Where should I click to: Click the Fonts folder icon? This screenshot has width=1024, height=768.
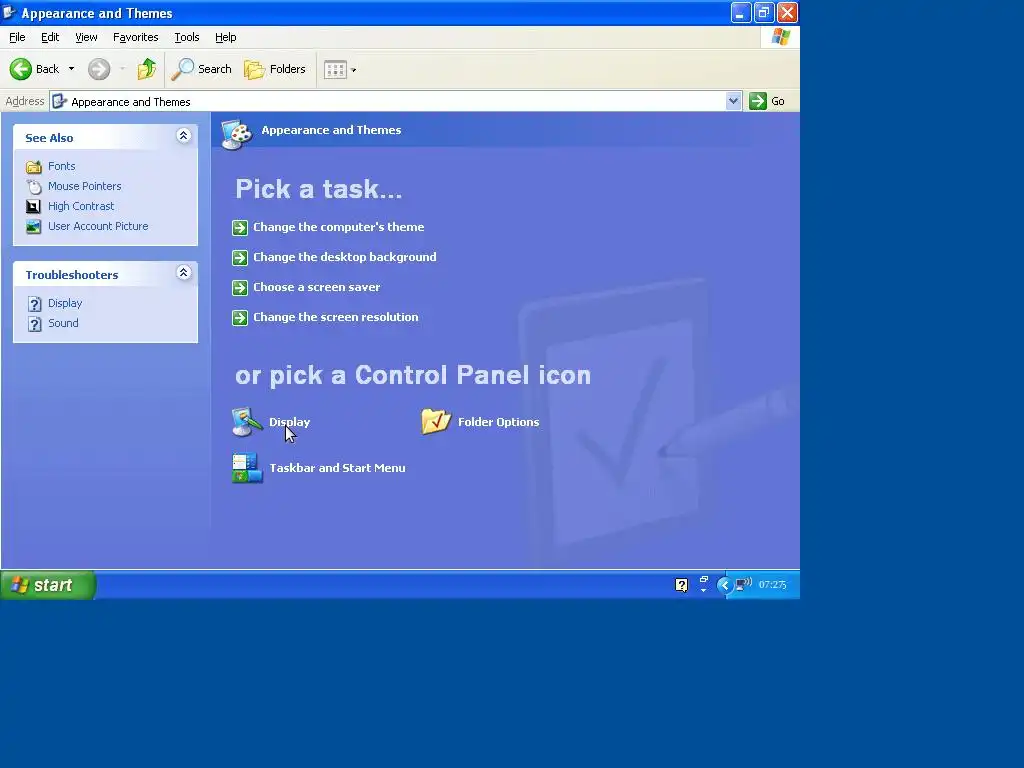click(x=33, y=167)
